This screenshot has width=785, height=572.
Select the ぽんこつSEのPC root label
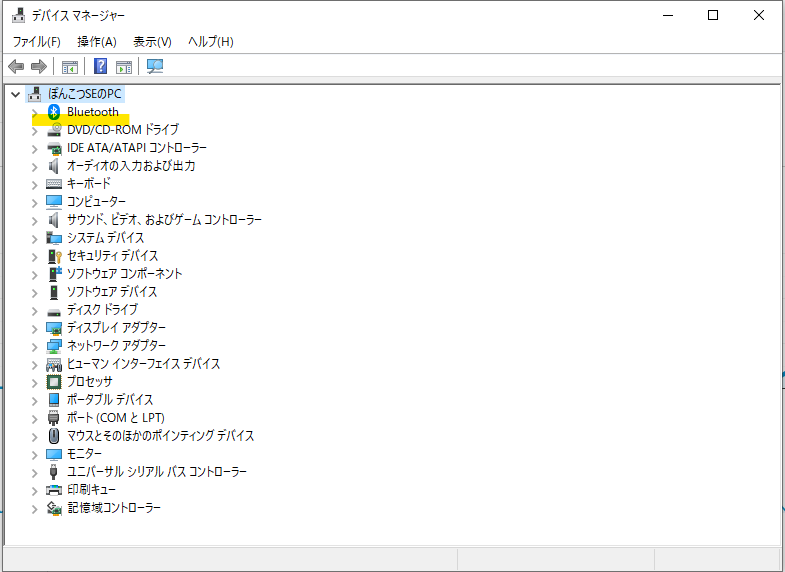click(85, 94)
